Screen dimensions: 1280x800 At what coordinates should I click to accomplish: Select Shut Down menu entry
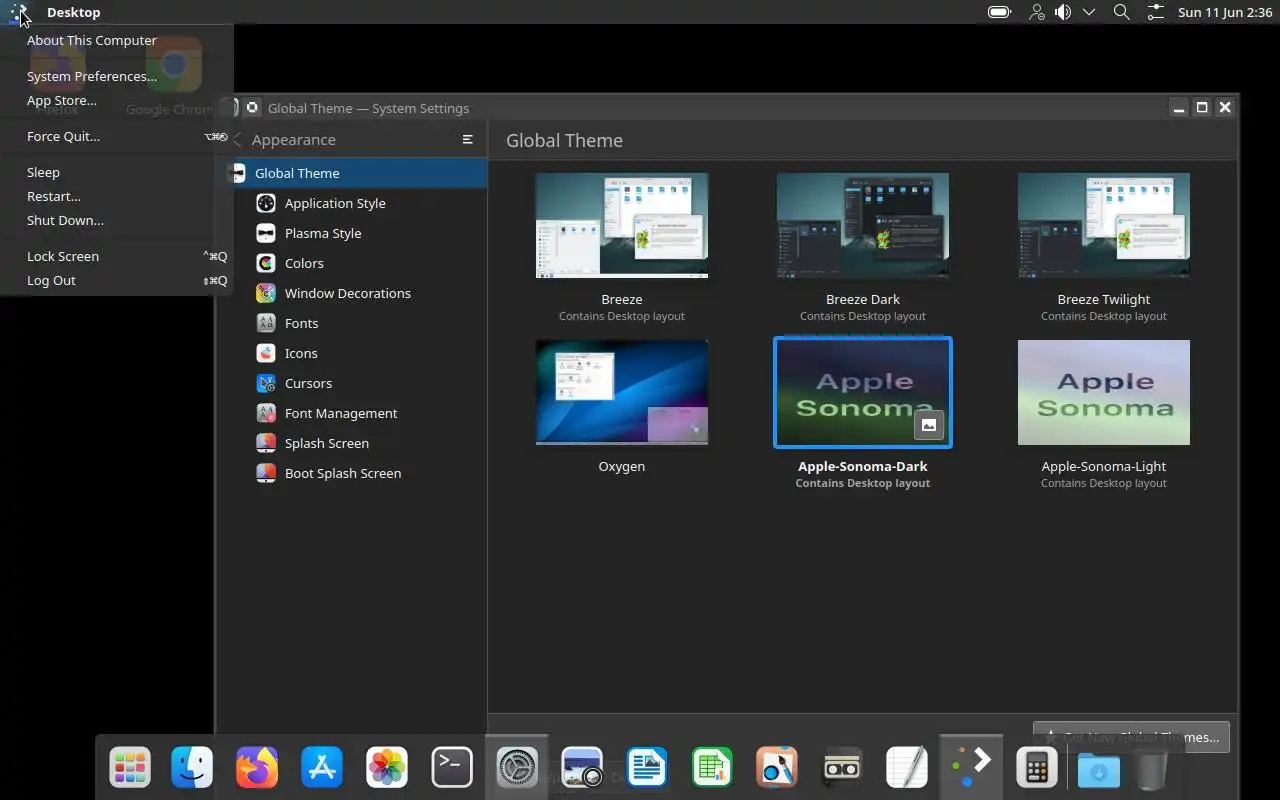pos(117,220)
